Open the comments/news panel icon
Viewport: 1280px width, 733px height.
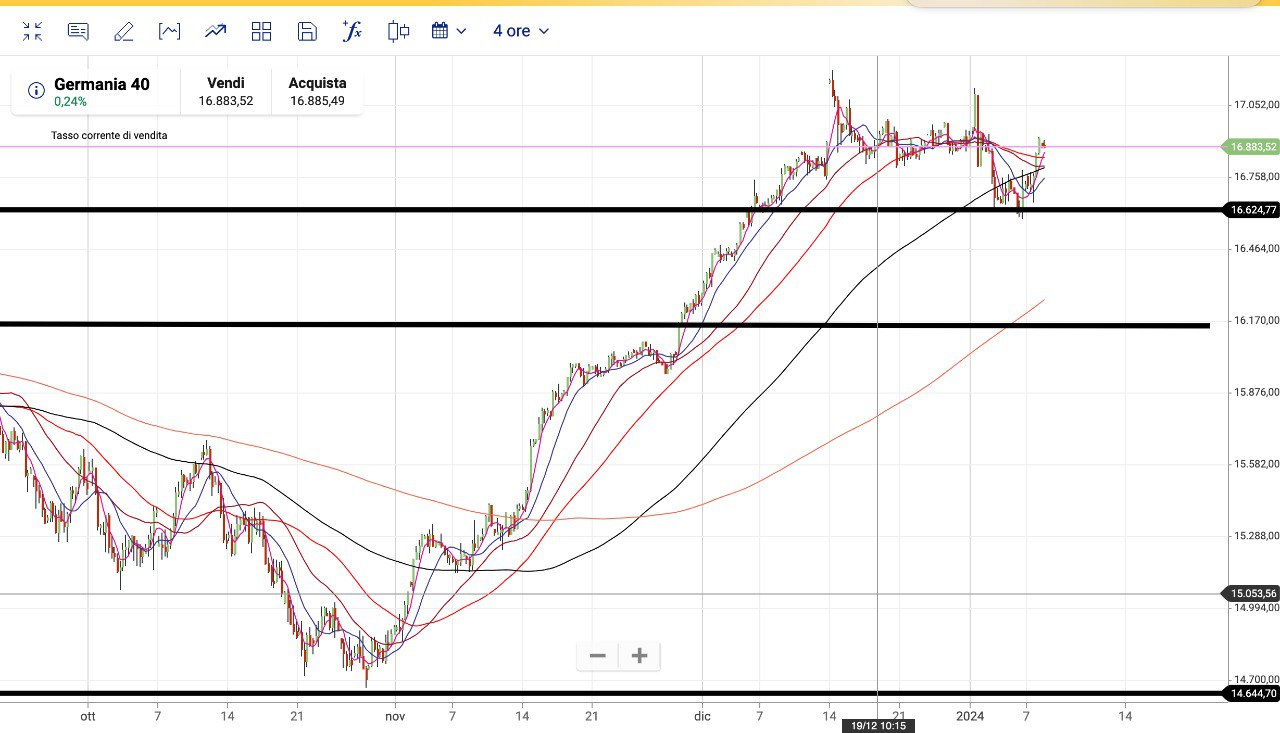tap(78, 31)
